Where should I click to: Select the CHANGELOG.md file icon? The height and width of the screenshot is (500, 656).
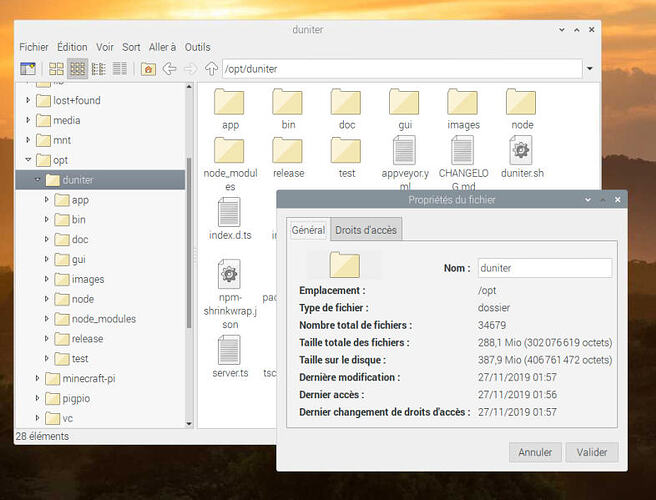point(463,150)
